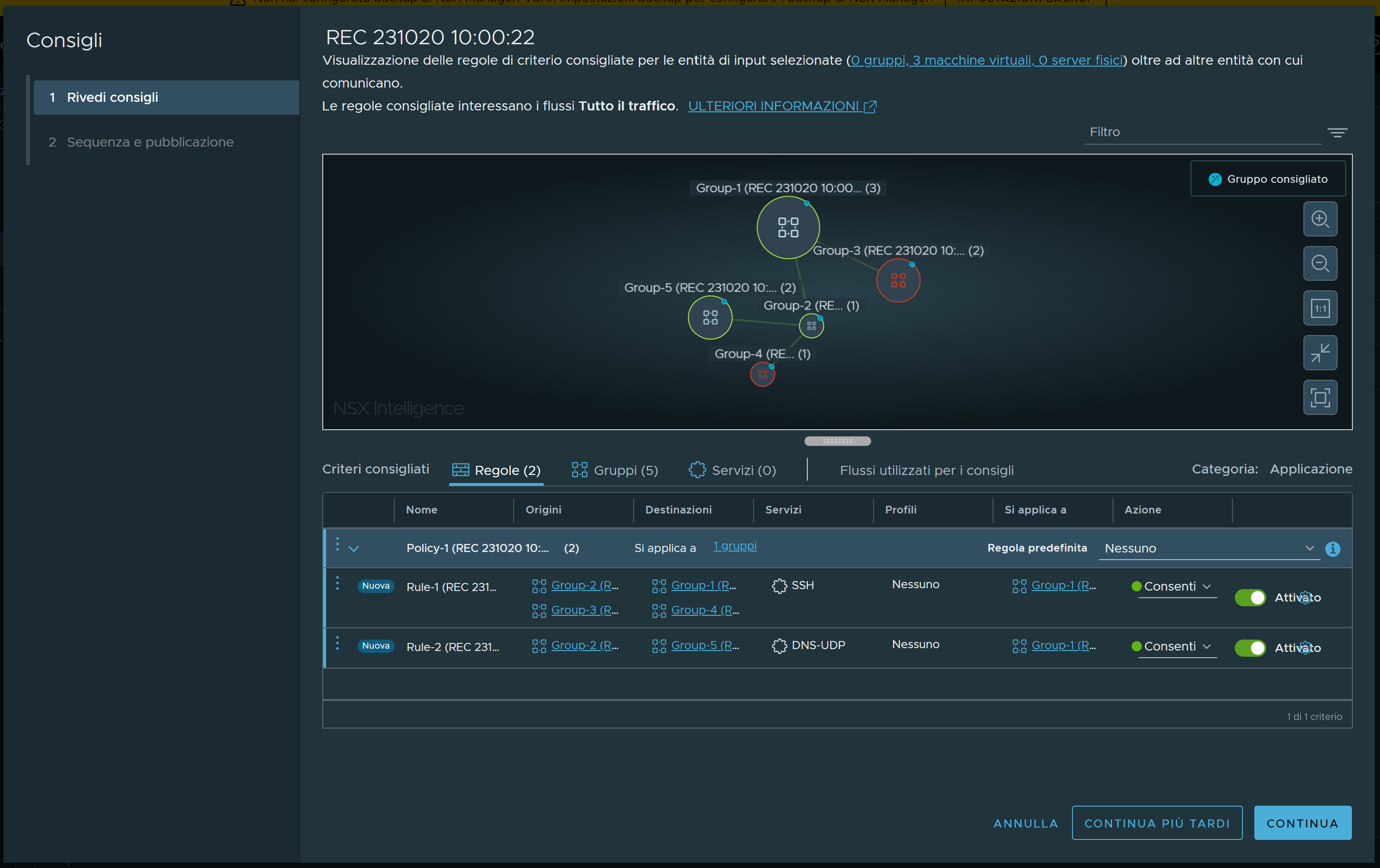Toggle Rule-1 enabled switch

[1250, 598]
